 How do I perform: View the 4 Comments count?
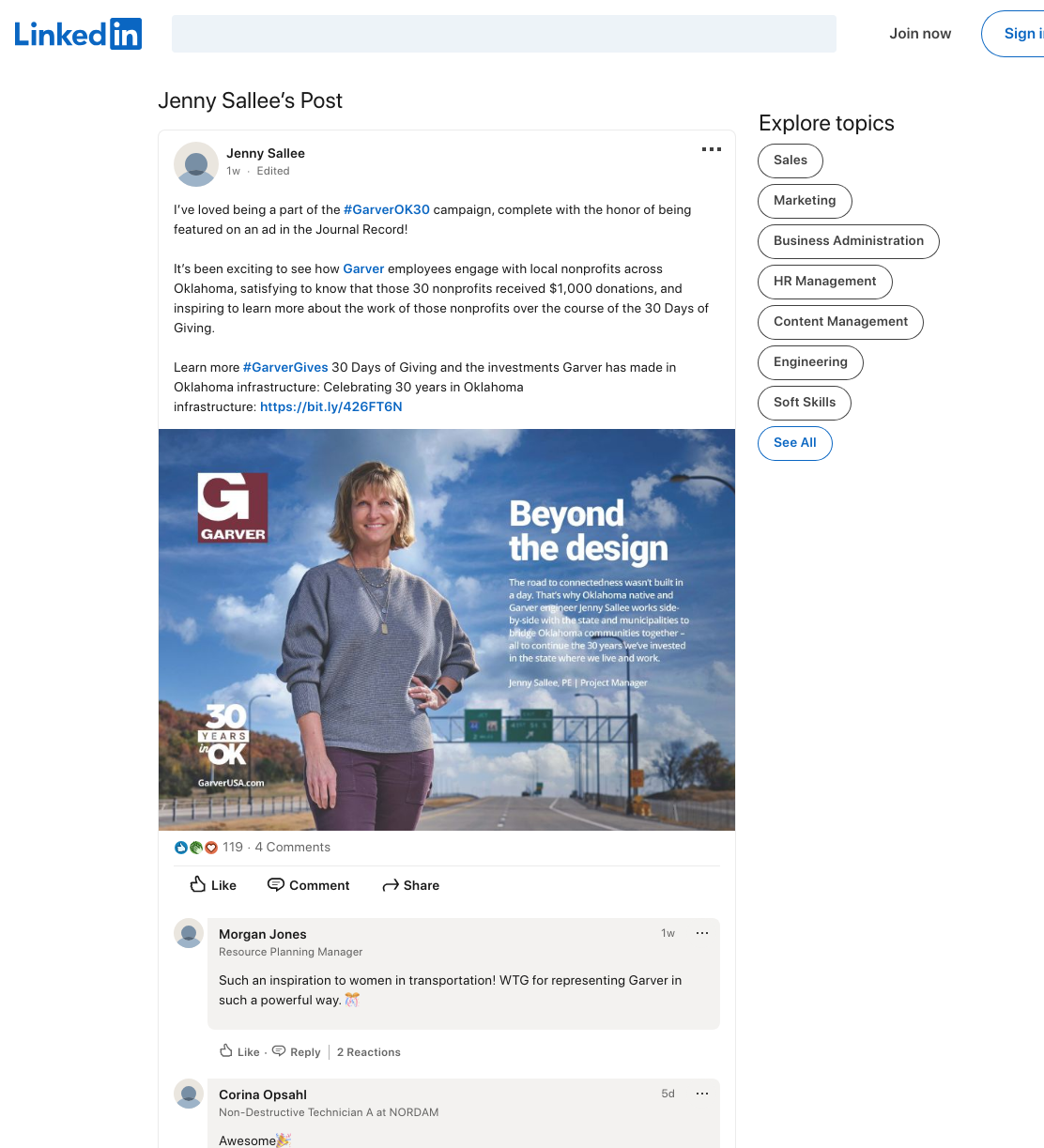[x=293, y=848]
